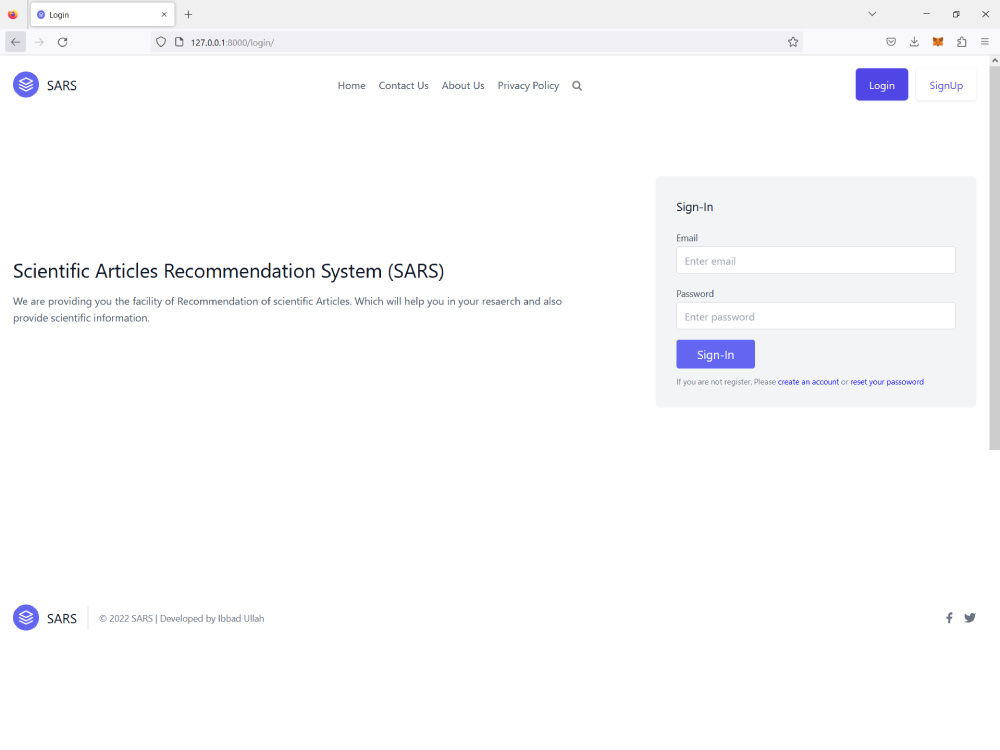The height and width of the screenshot is (750, 1000).
Task: Open the Home nav link
Action: (351, 85)
